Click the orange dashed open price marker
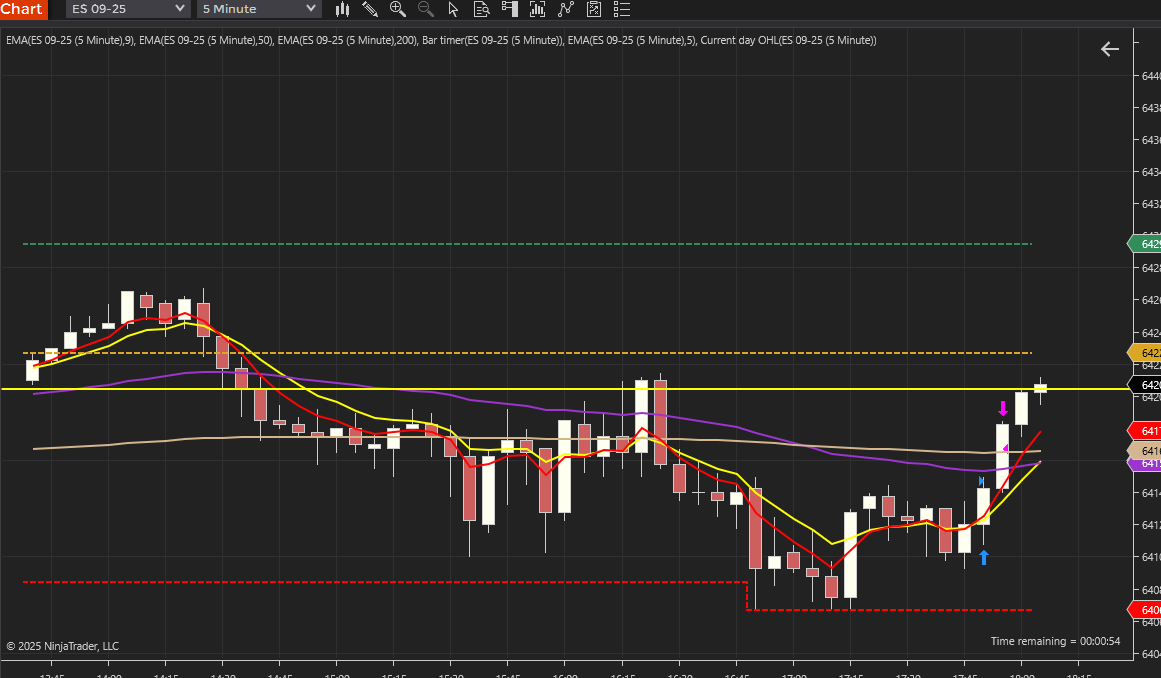The height and width of the screenshot is (678, 1161). tap(1145, 353)
